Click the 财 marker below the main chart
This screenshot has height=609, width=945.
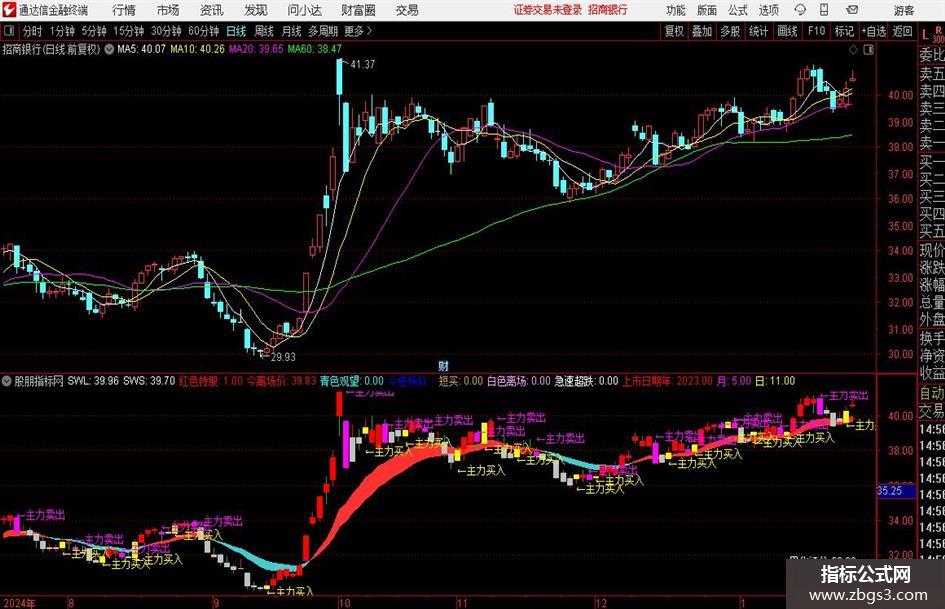pyautogui.click(x=443, y=366)
